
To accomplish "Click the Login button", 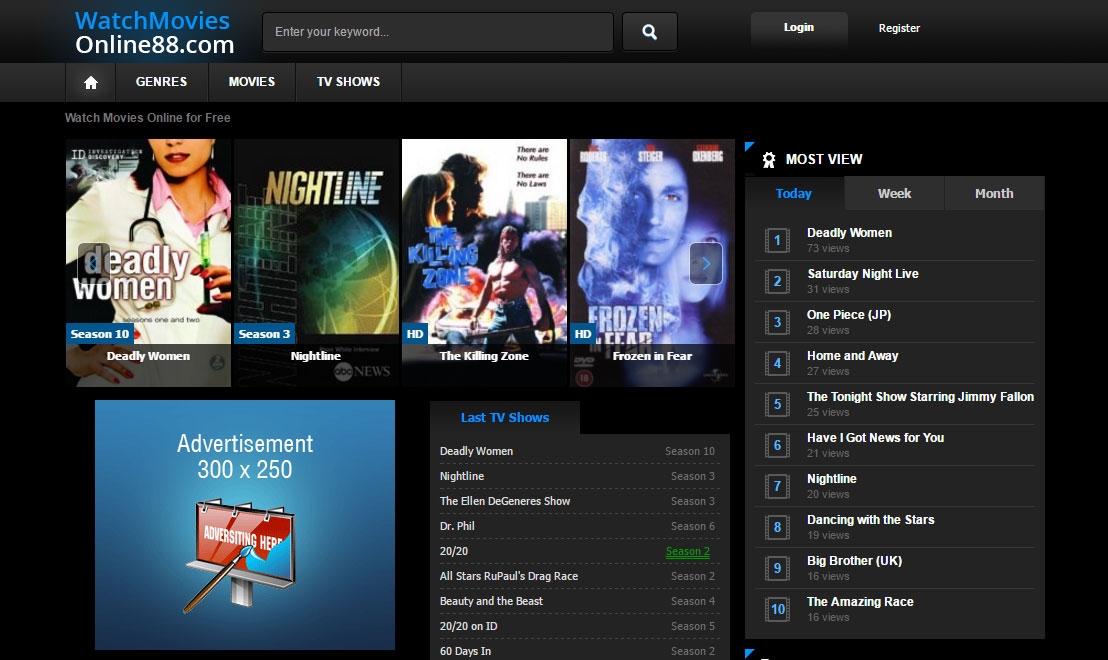I will tap(798, 28).
